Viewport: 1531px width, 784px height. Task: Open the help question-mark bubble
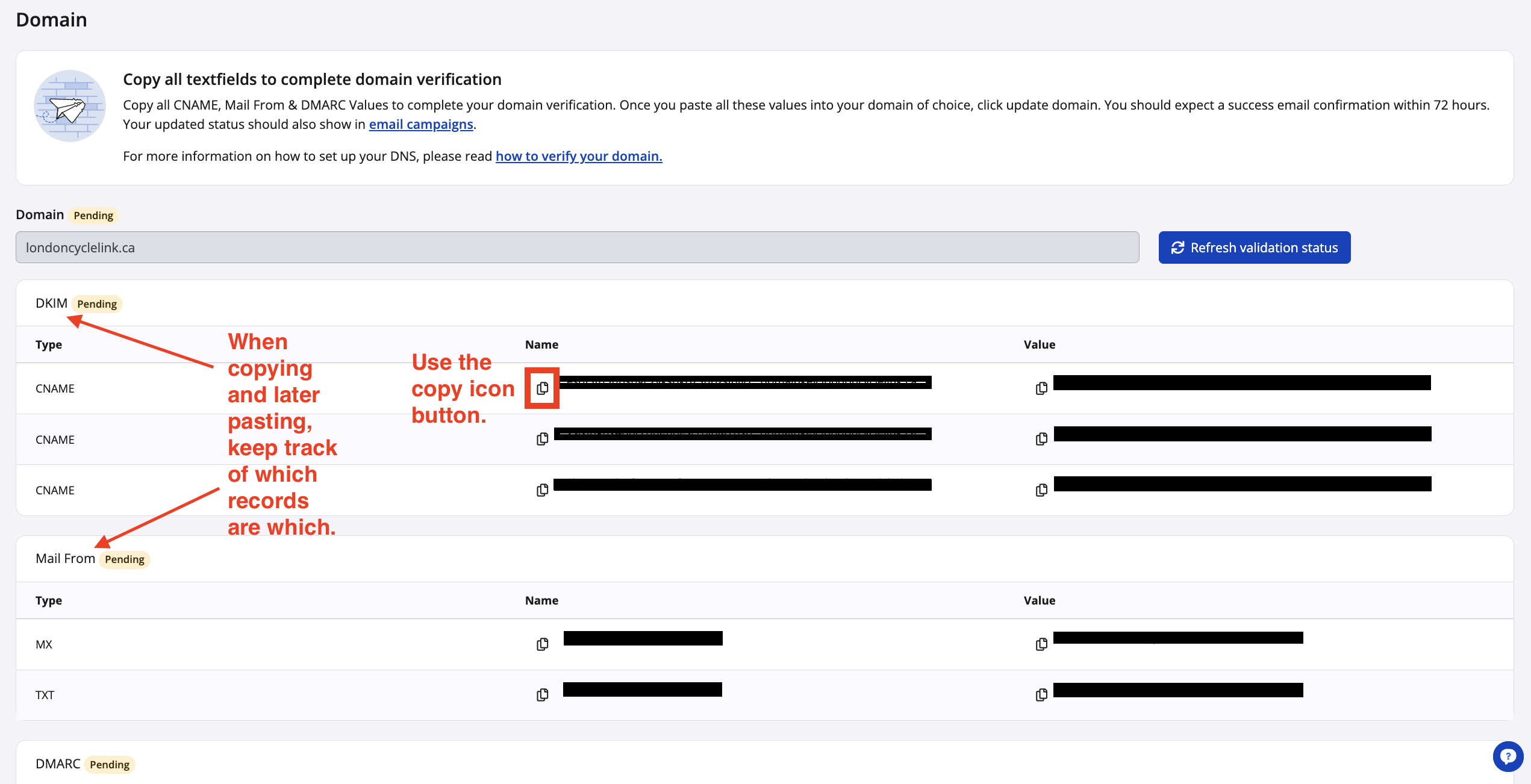point(1508,756)
